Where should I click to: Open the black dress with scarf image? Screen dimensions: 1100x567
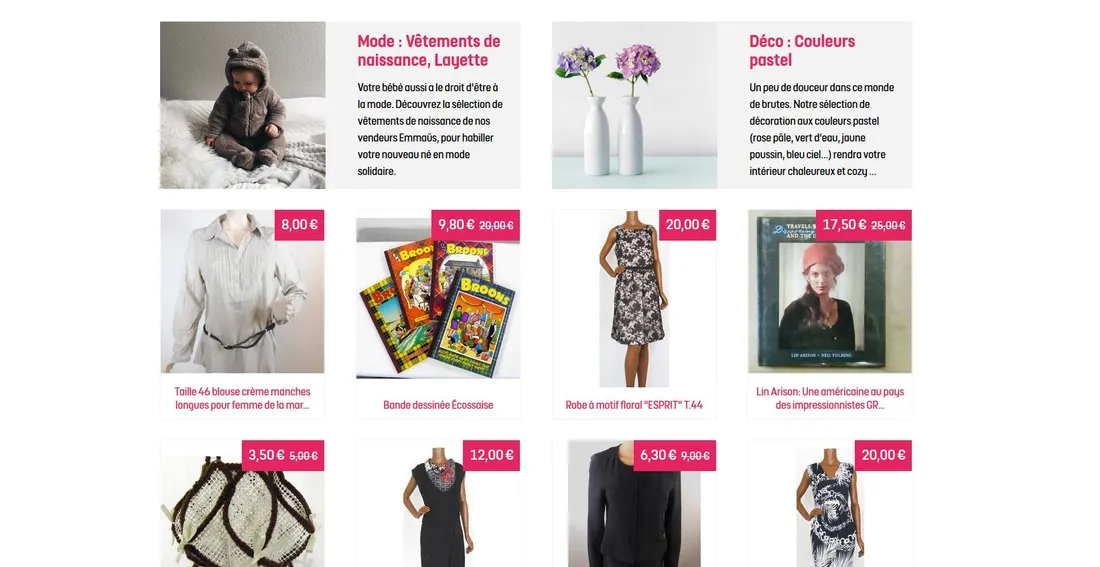[x=438, y=507]
